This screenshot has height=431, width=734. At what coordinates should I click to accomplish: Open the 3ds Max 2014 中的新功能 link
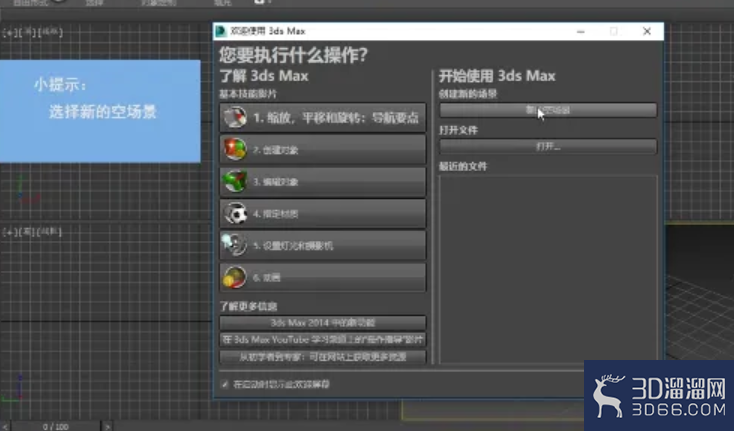pos(323,323)
